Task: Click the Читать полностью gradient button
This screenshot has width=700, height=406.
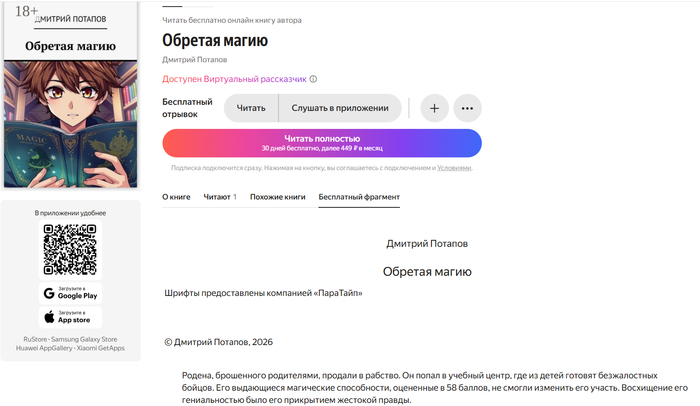Action: (322, 143)
